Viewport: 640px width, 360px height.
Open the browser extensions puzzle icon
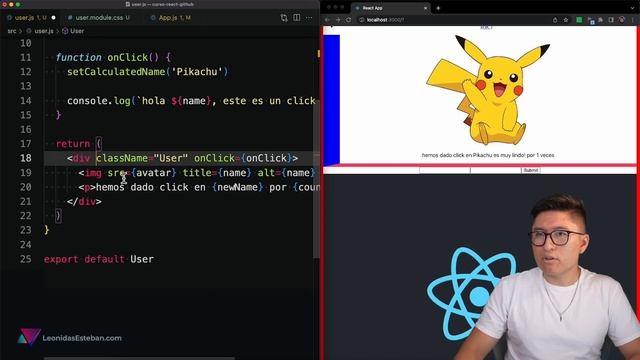click(x=601, y=20)
